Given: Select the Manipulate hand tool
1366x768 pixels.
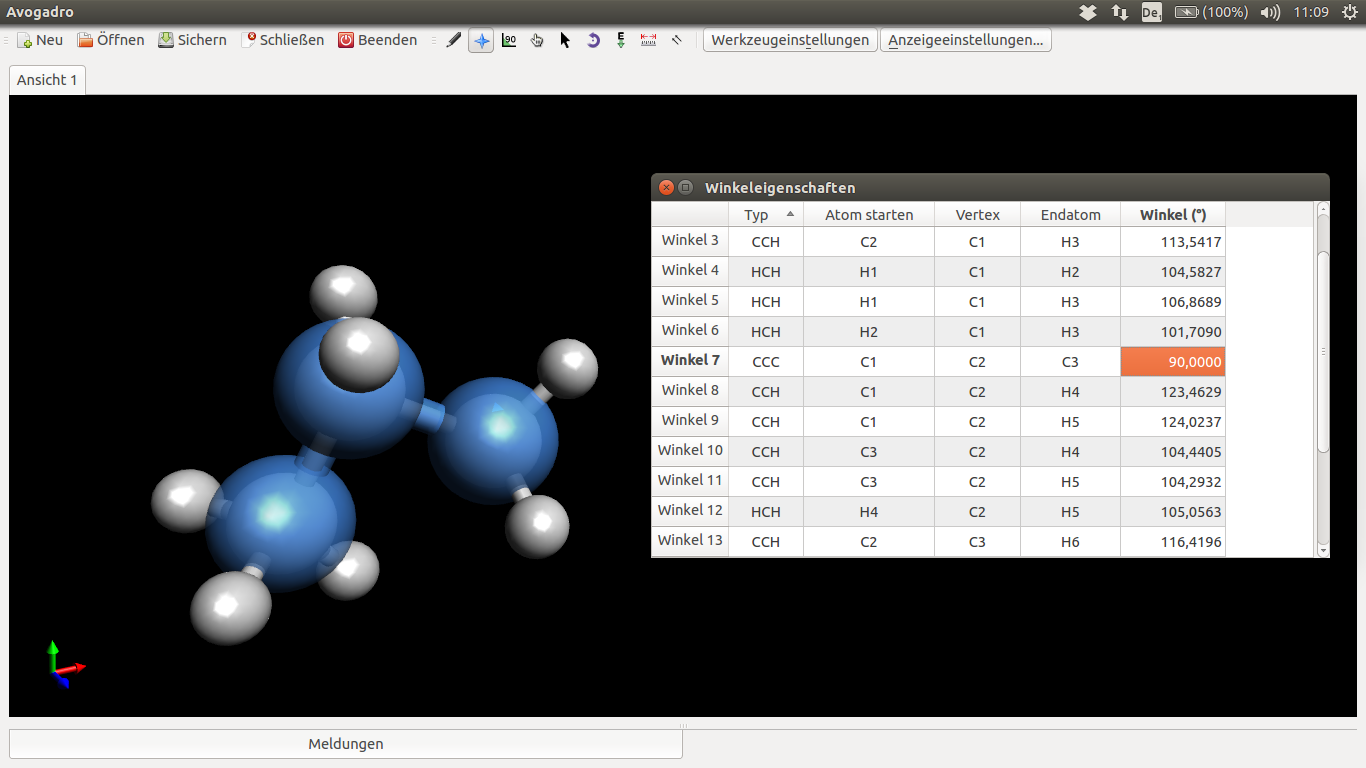Looking at the screenshot, I should 537,40.
